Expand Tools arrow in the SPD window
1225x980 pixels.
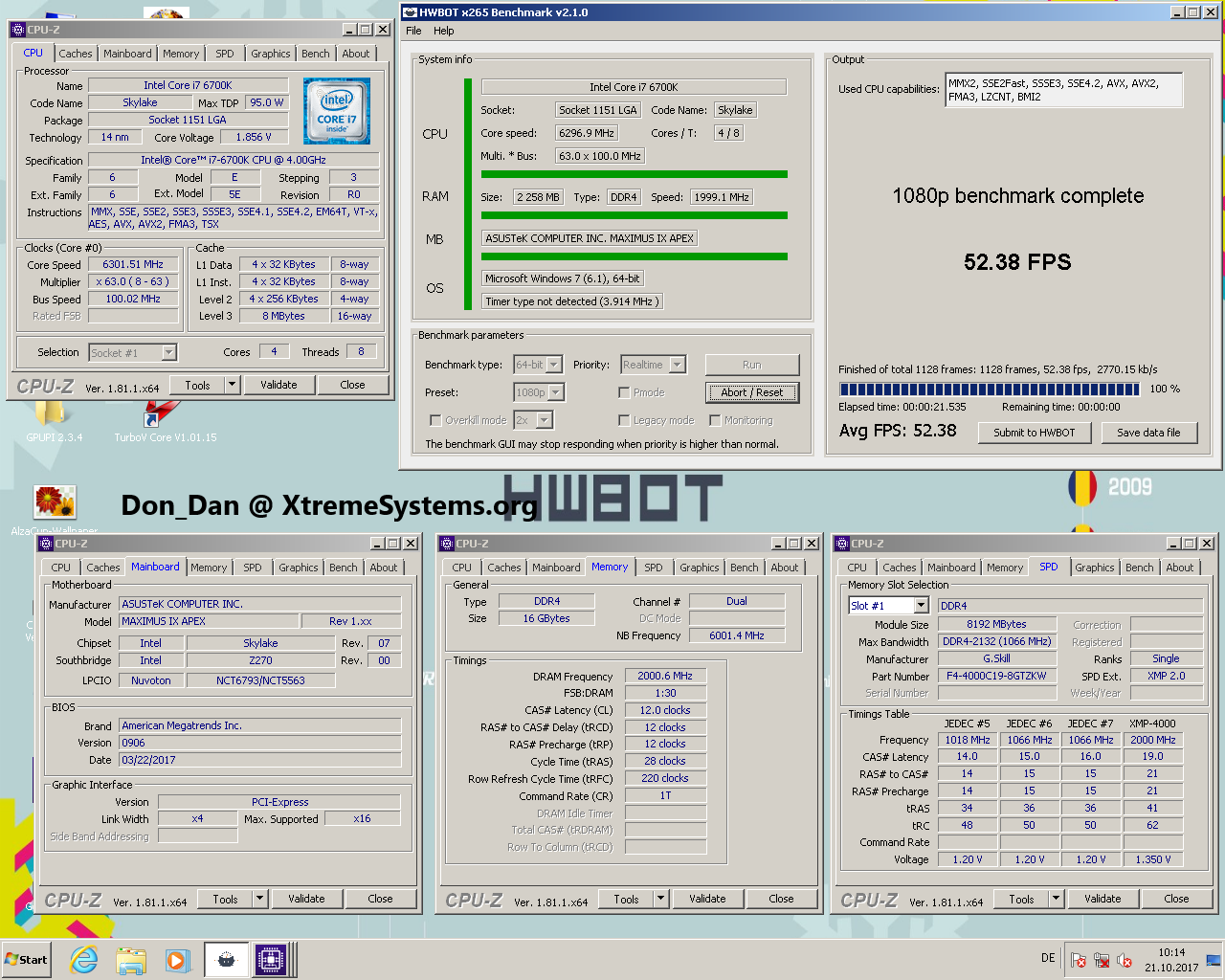[1056, 899]
